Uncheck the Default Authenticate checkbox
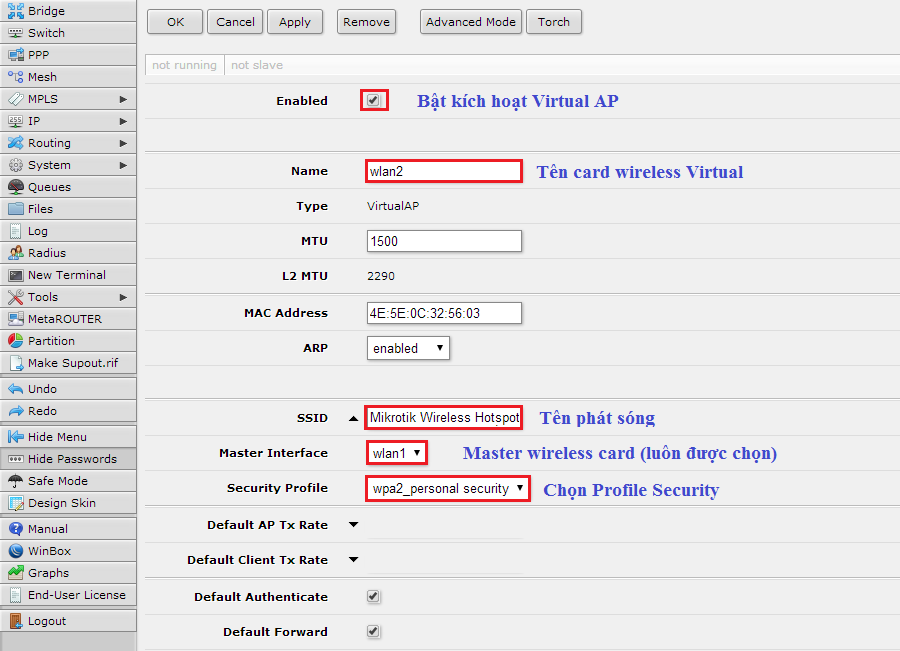Viewport: 900px width, 651px height. pos(373,597)
